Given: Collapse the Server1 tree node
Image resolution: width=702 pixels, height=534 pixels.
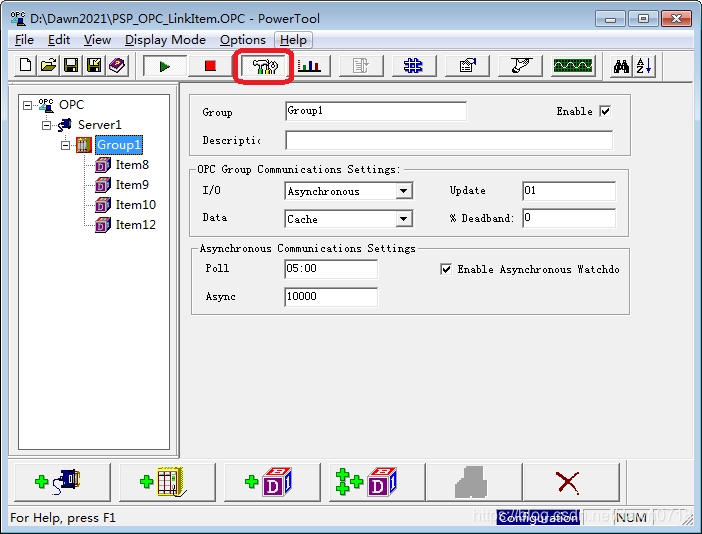Looking at the screenshot, I should click(46, 125).
